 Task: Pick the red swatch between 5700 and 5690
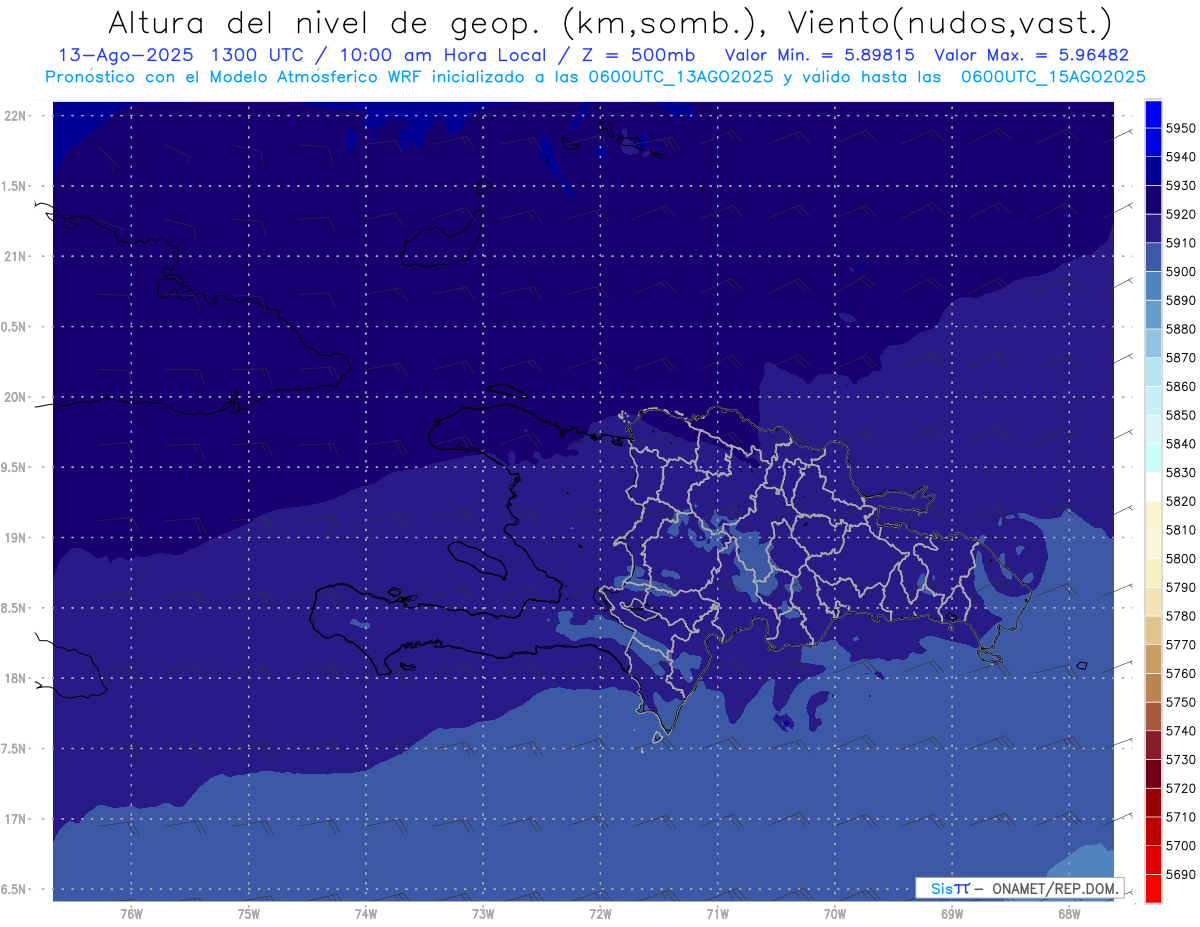(1152, 859)
